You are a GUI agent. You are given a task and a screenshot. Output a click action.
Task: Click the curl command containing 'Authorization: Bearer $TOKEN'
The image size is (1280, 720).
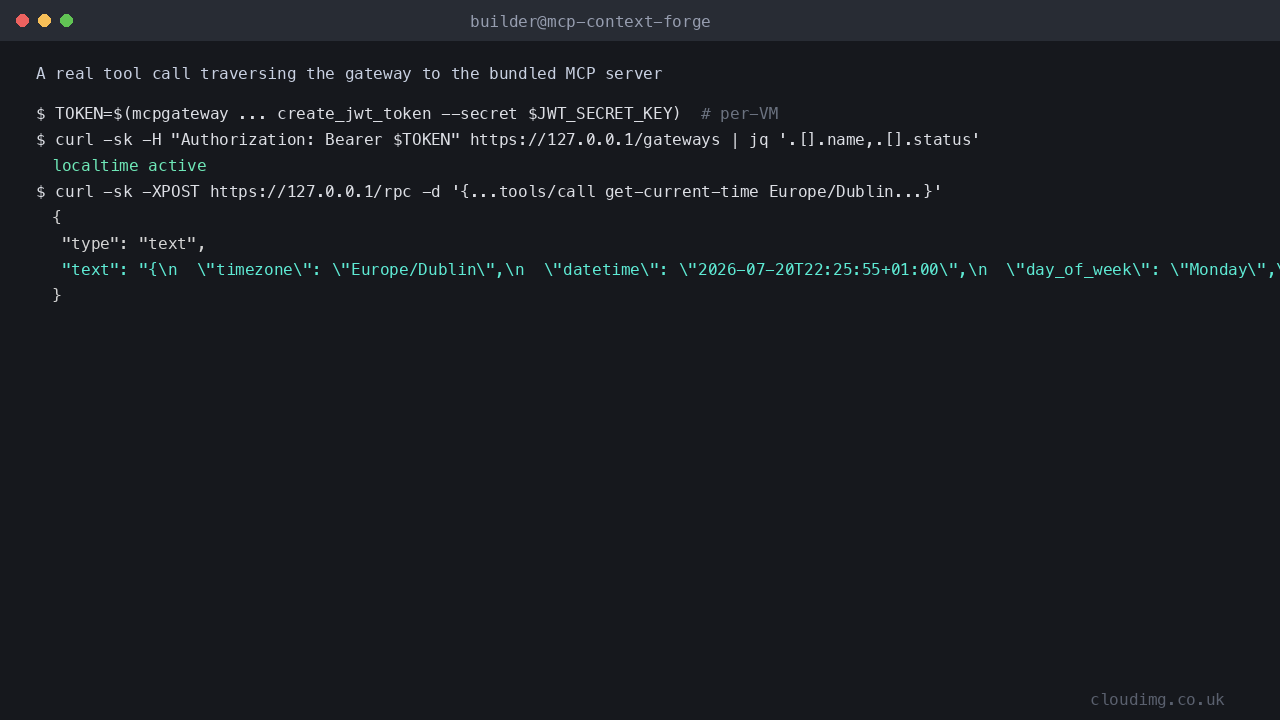tap(508, 140)
